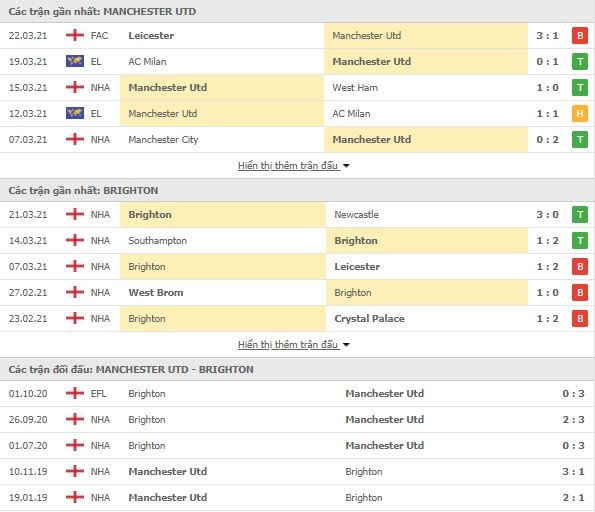Screen dimensions: 595x512
Task: Open the Southampton vs Brighton 1:2 score
Action: pyautogui.click(x=547, y=241)
